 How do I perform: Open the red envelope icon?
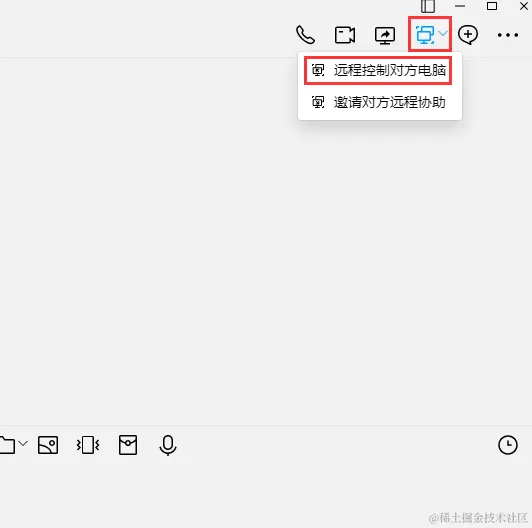[128, 445]
